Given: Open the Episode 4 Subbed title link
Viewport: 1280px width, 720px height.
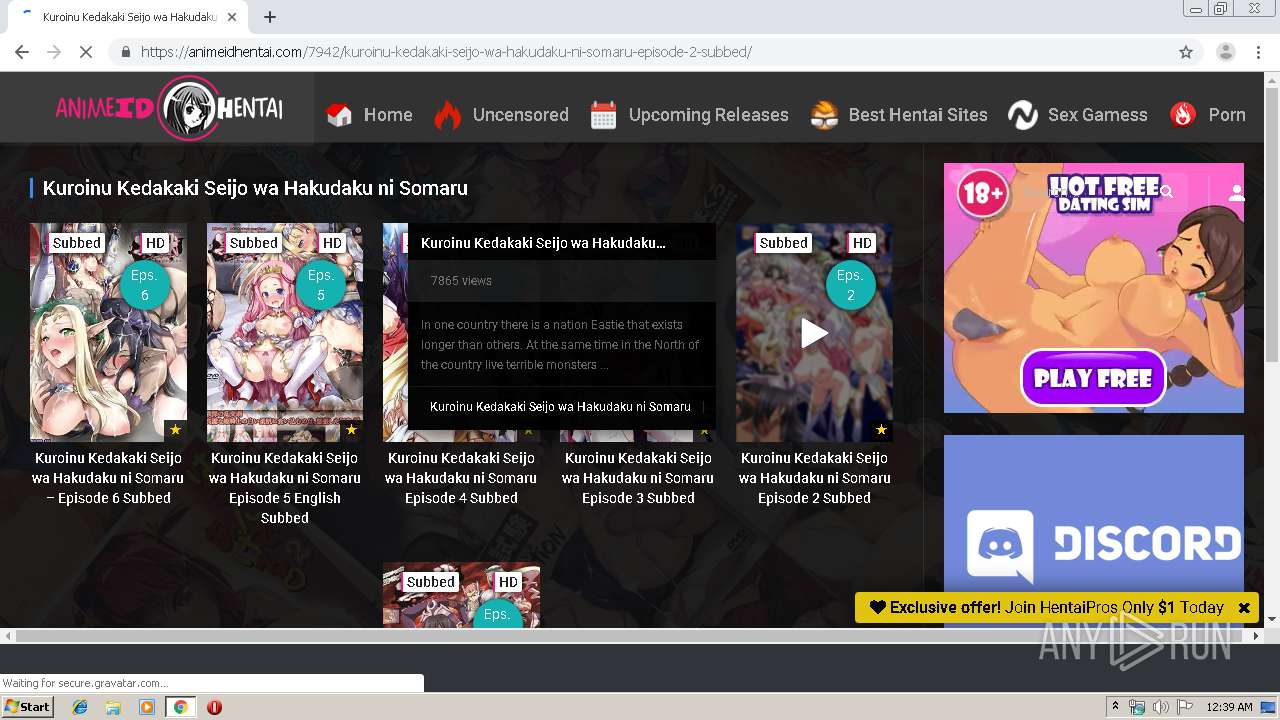Looking at the screenshot, I should click(461, 478).
